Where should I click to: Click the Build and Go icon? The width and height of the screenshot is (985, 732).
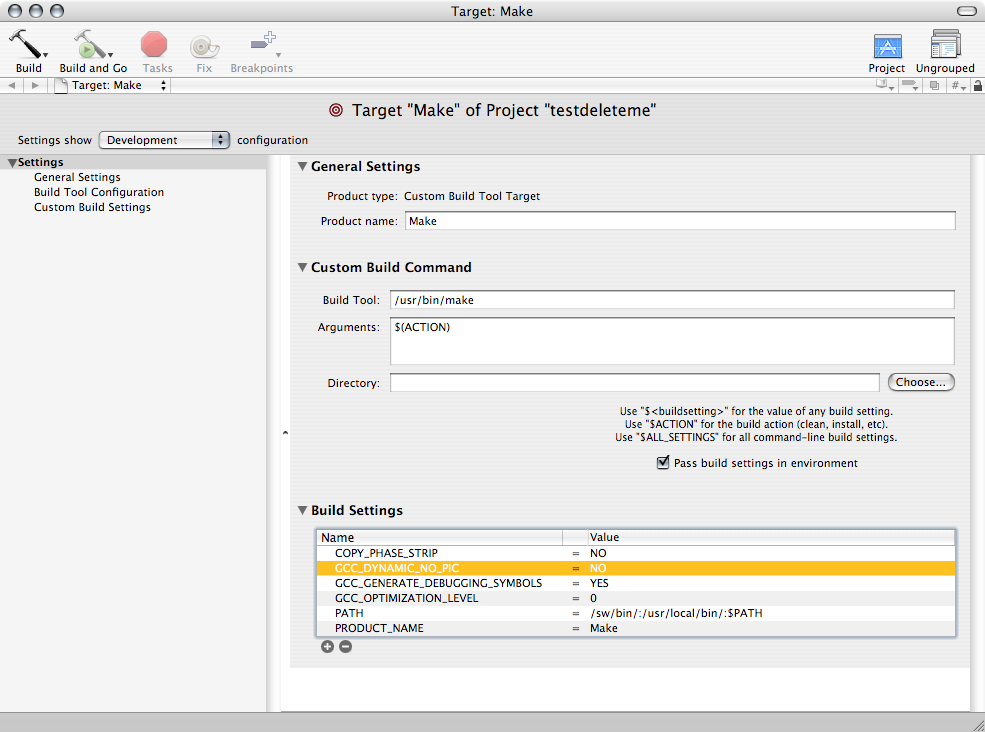click(x=90, y=45)
